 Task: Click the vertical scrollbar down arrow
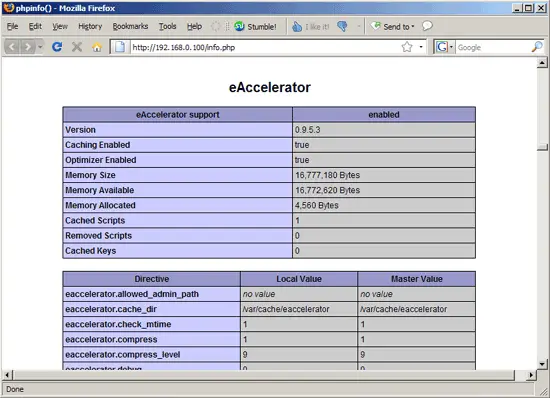542,364
